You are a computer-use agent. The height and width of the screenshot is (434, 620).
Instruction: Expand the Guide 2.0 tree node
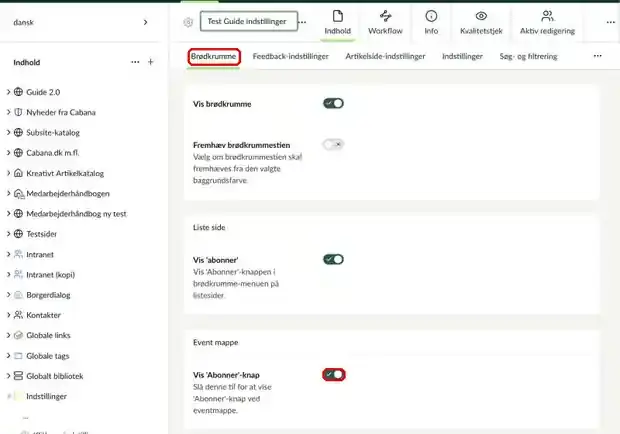(x=8, y=92)
